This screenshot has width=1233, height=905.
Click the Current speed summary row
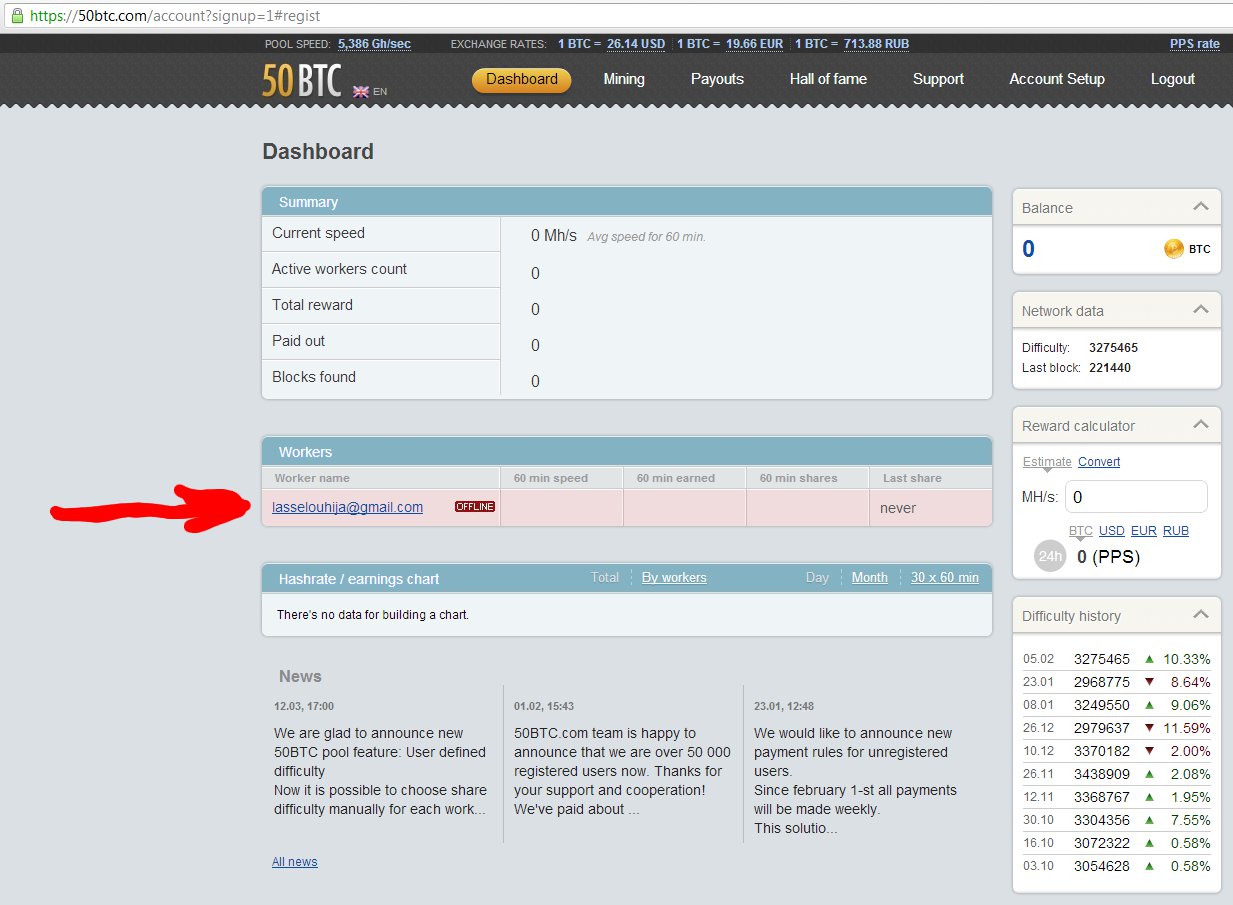[x=627, y=234]
